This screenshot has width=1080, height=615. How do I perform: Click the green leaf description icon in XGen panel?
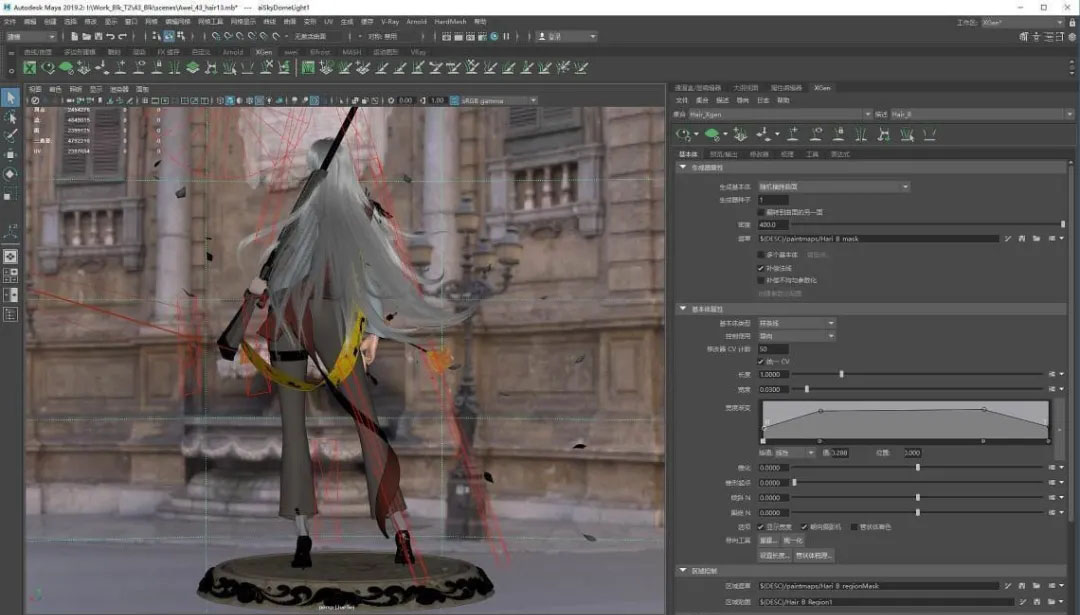(x=712, y=133)
